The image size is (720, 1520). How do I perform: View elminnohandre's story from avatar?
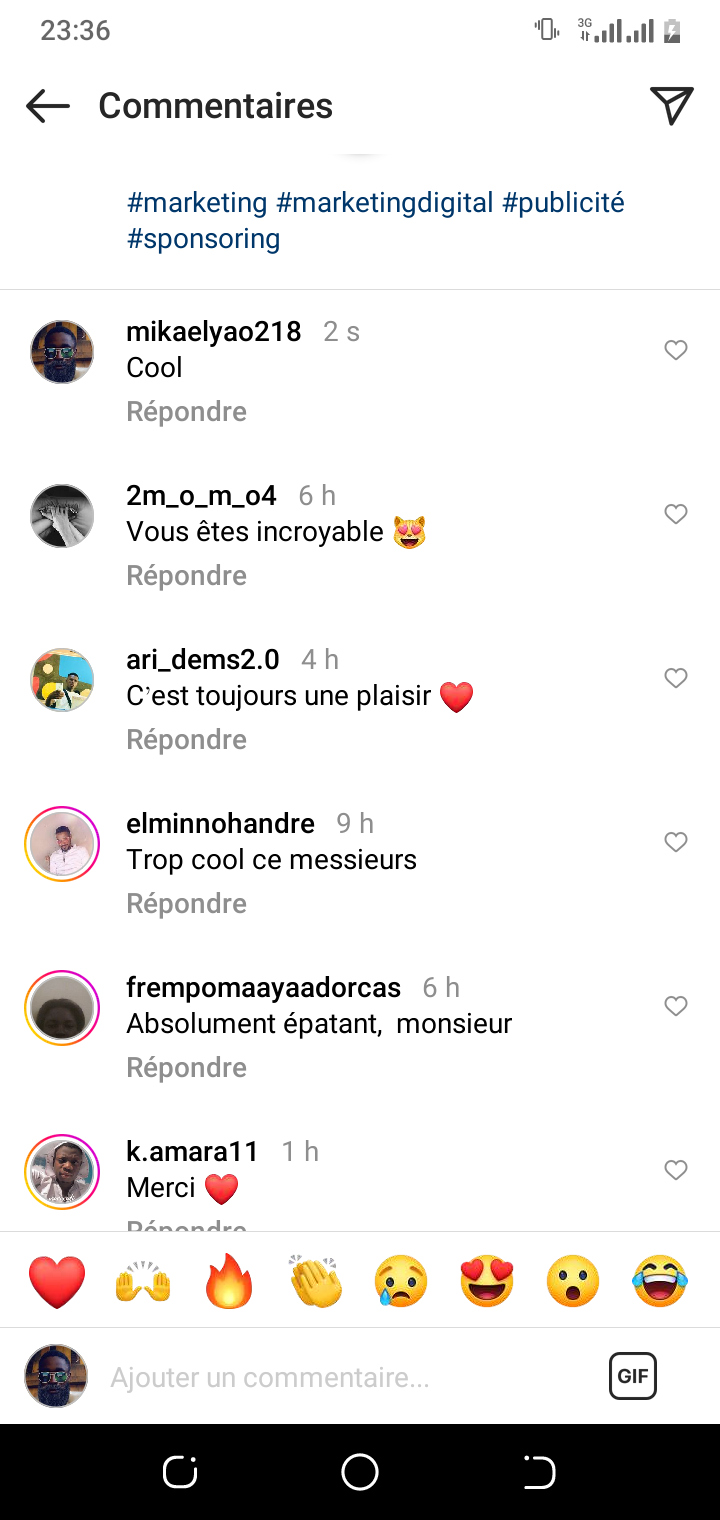pos(62,844)
